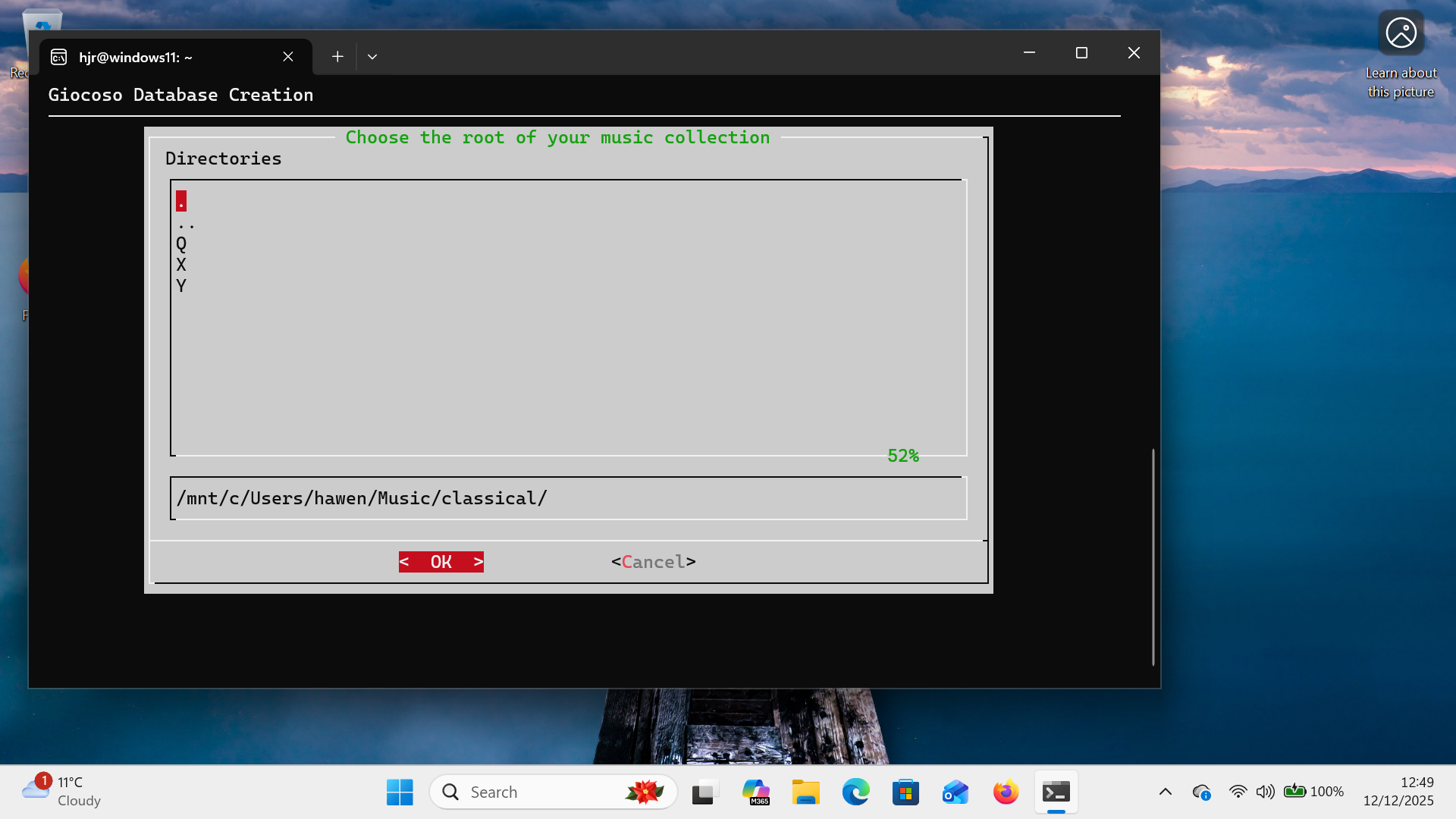This screenshot has width=1456, height=819.
Task: Launch Firefox from the taskbar
Action: [x=1005, y=791]
